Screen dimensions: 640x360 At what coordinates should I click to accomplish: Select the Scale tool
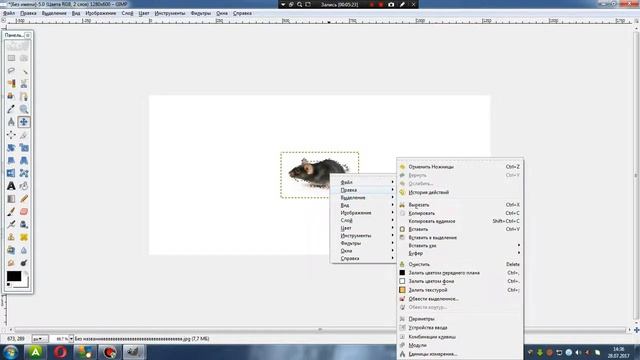24,147
